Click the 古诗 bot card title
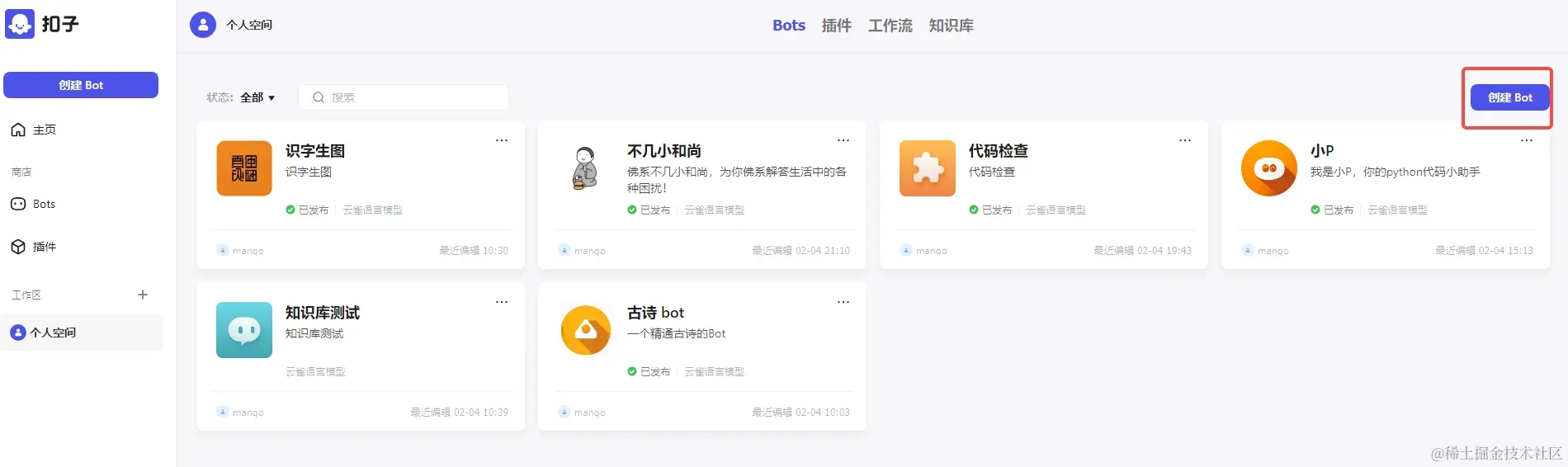This screenshot has width=1568, height=467. [656, 313]
